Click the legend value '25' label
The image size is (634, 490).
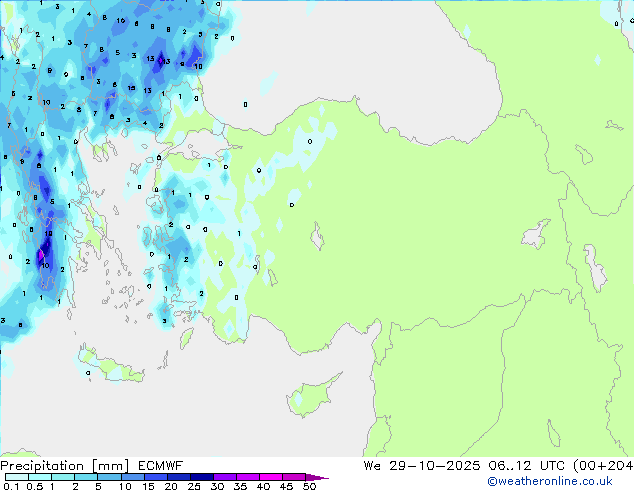[x=194, y=486]
